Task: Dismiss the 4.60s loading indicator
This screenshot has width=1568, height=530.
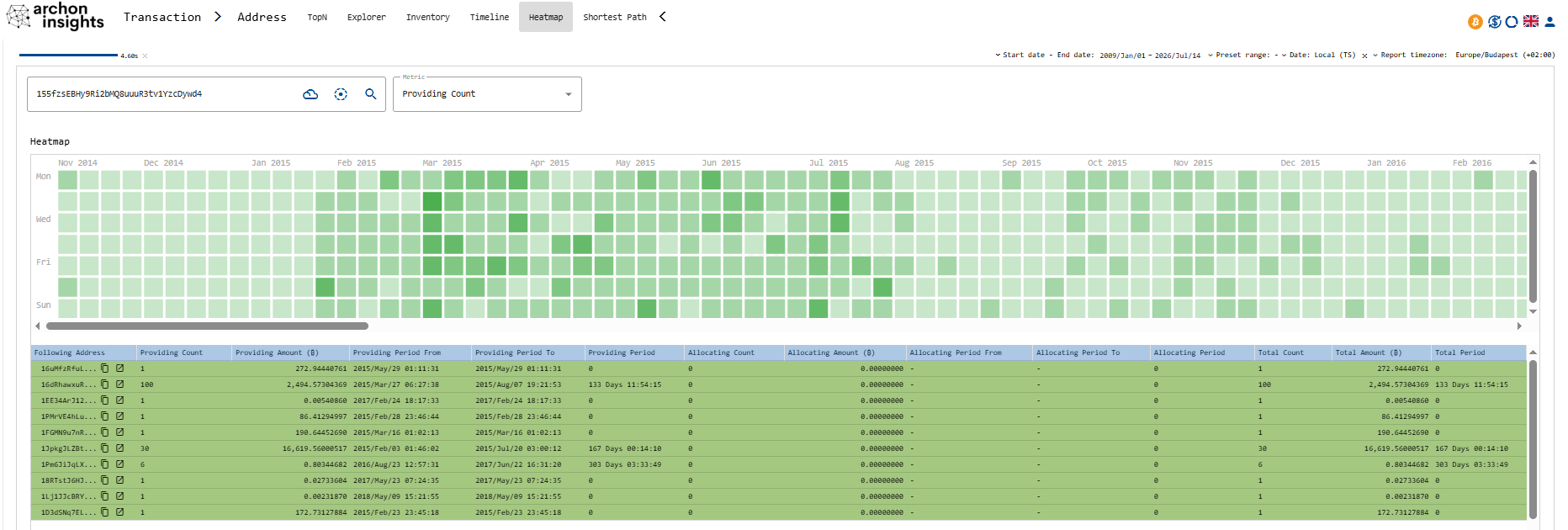Action: pyautogui.click(x=145, y=56)
